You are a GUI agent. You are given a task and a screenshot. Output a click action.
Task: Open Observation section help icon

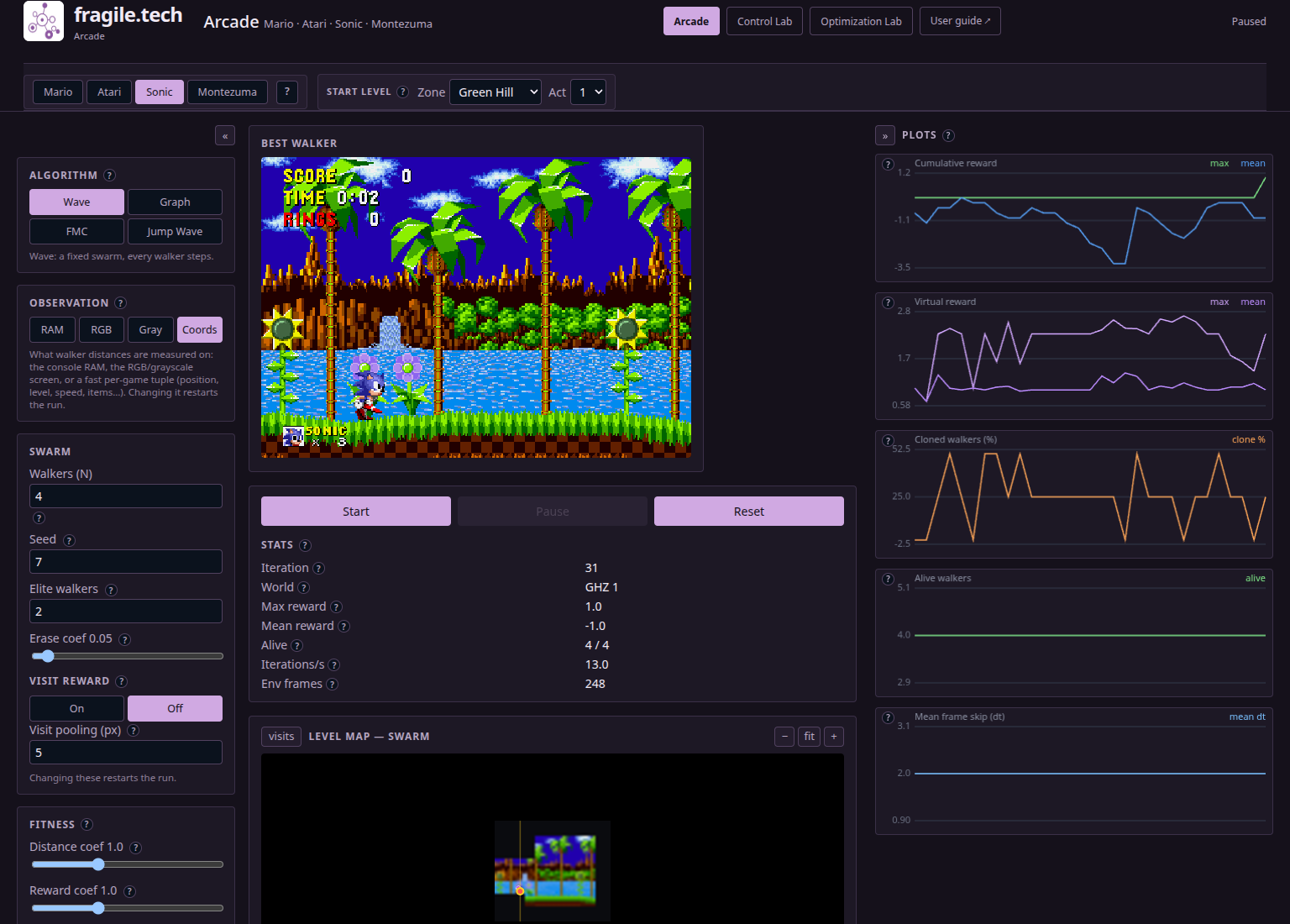tap(120, 302)
